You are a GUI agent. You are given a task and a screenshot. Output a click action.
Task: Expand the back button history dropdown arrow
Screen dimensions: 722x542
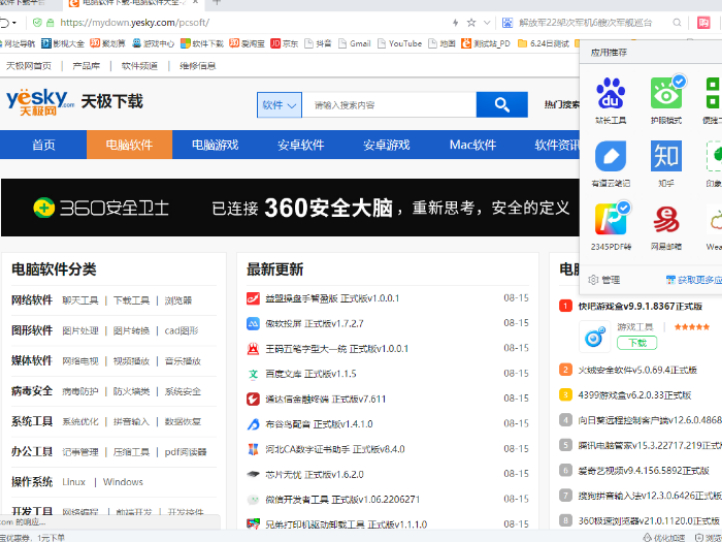(14, 22)
